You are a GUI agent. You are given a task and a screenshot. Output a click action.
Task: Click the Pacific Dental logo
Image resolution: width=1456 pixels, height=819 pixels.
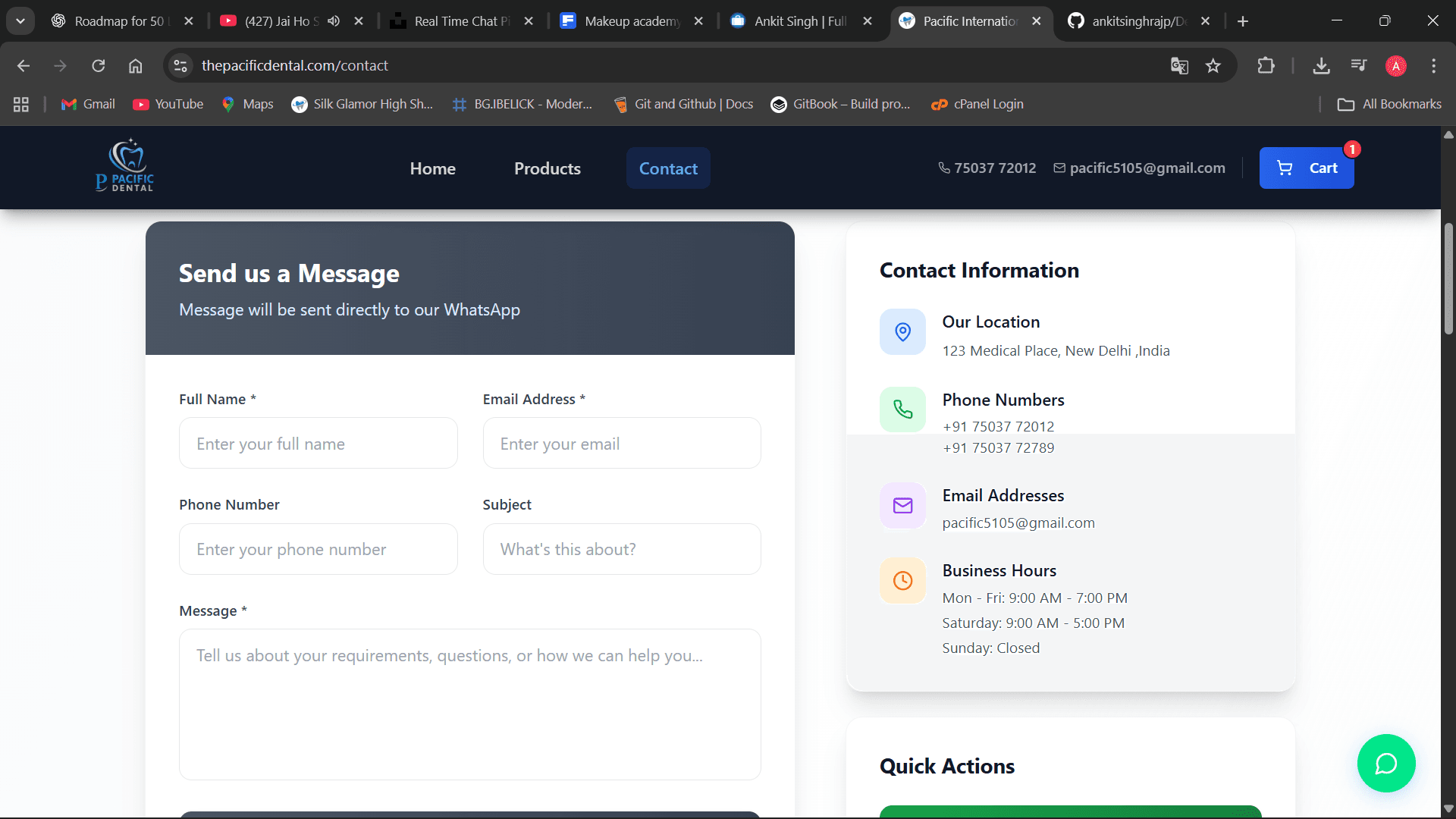coord(125,166)
